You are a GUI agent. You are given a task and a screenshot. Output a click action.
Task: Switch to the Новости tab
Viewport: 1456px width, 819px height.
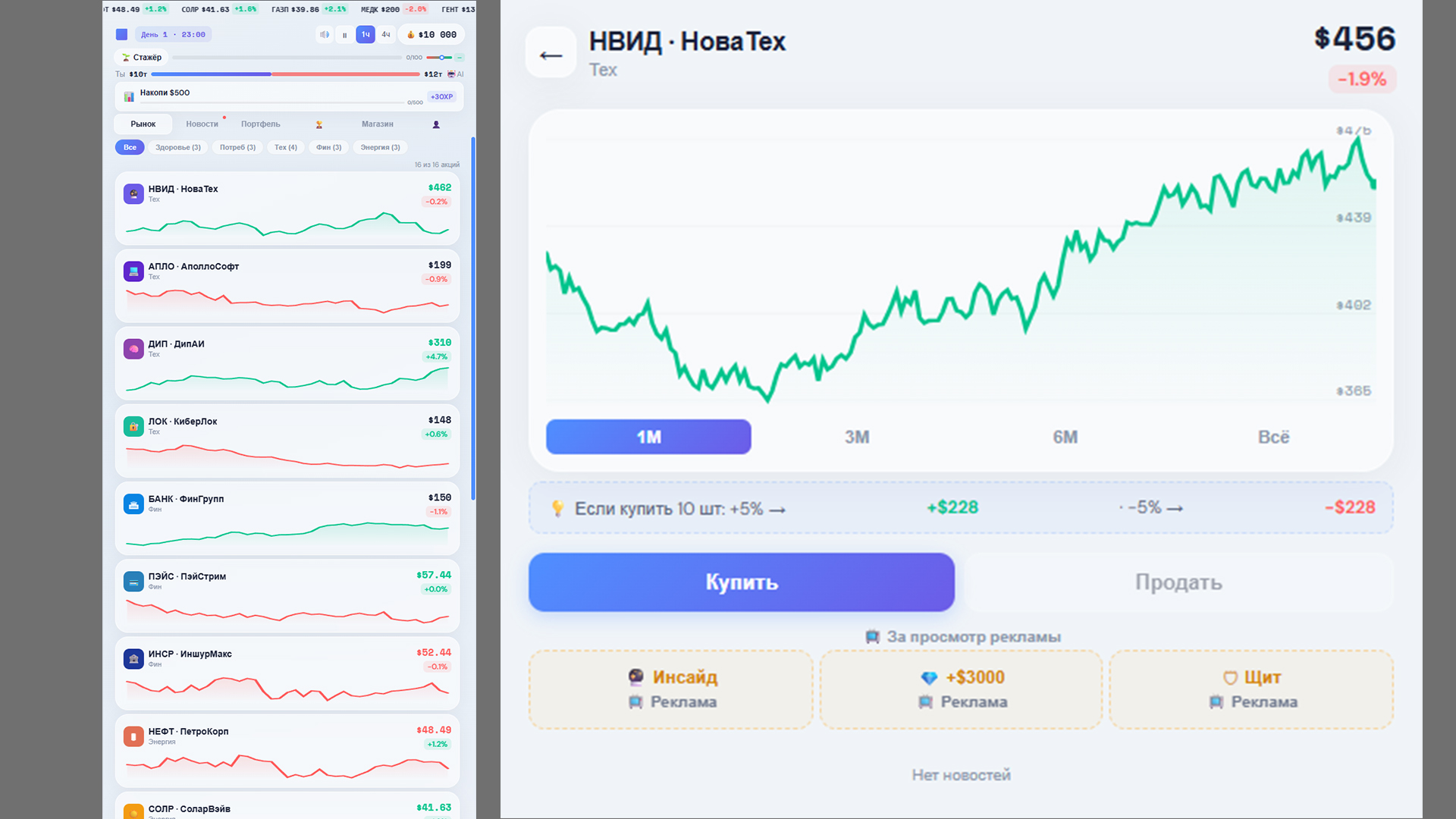click(x=202, y=124)
